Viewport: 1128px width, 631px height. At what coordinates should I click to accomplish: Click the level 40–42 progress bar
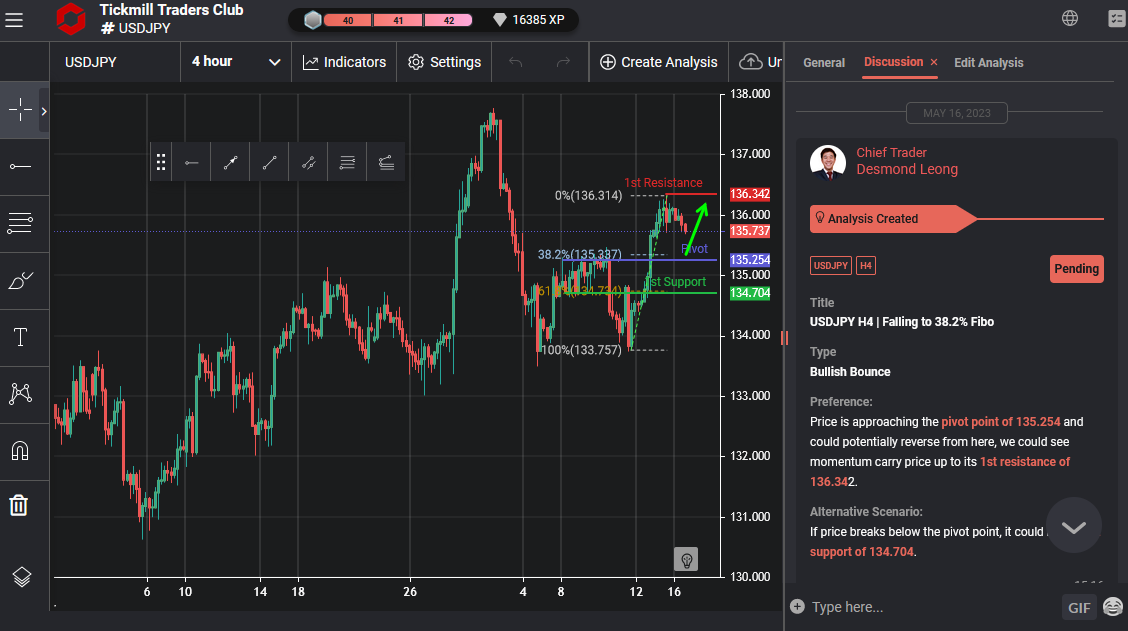coord(398,20)
